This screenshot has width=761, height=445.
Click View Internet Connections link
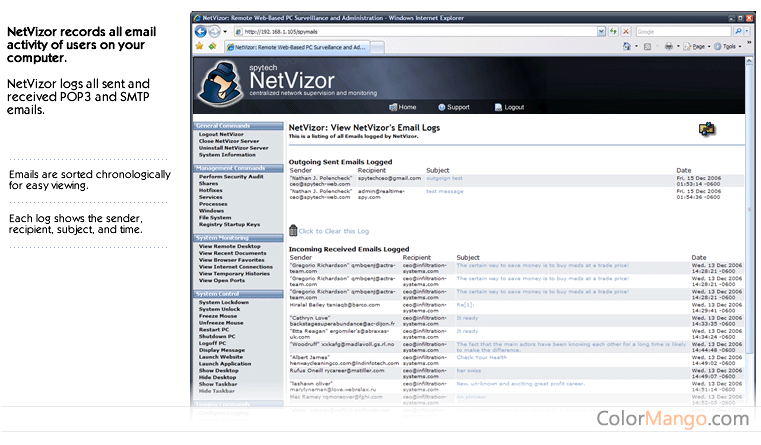(235, 267)
